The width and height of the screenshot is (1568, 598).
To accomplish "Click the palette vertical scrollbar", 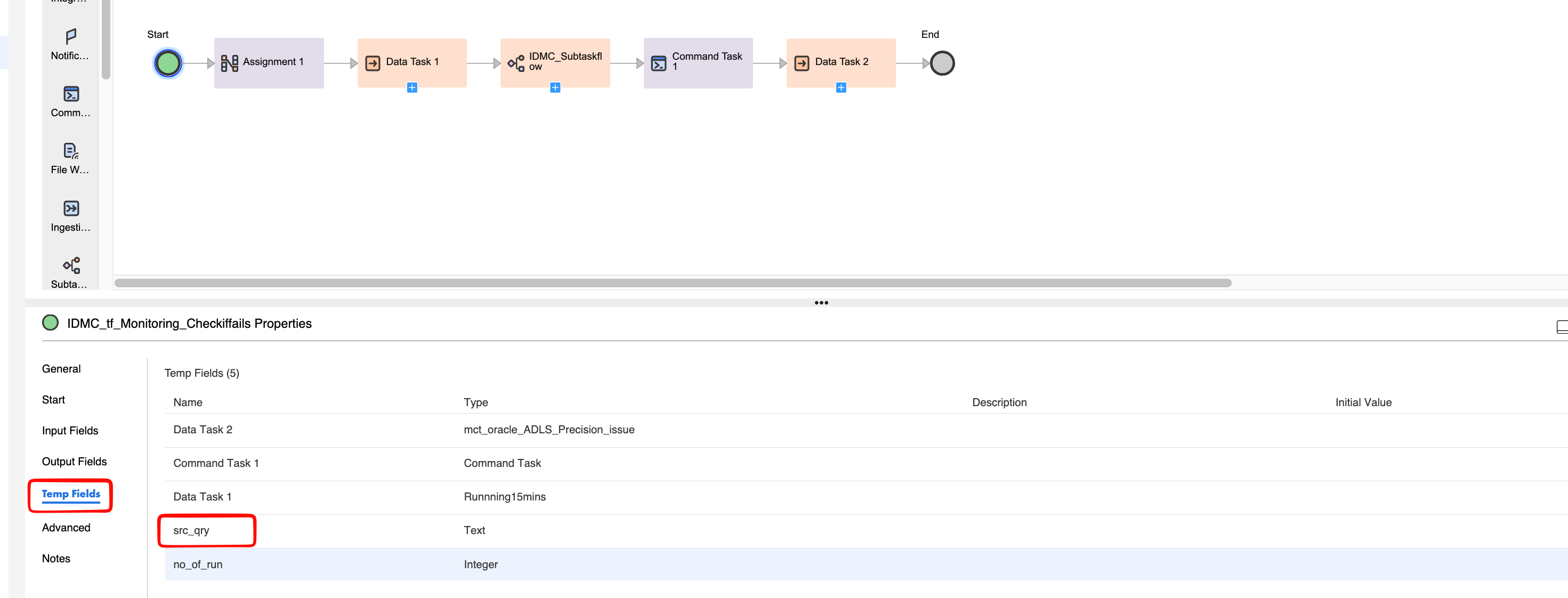I will point(106,39).
